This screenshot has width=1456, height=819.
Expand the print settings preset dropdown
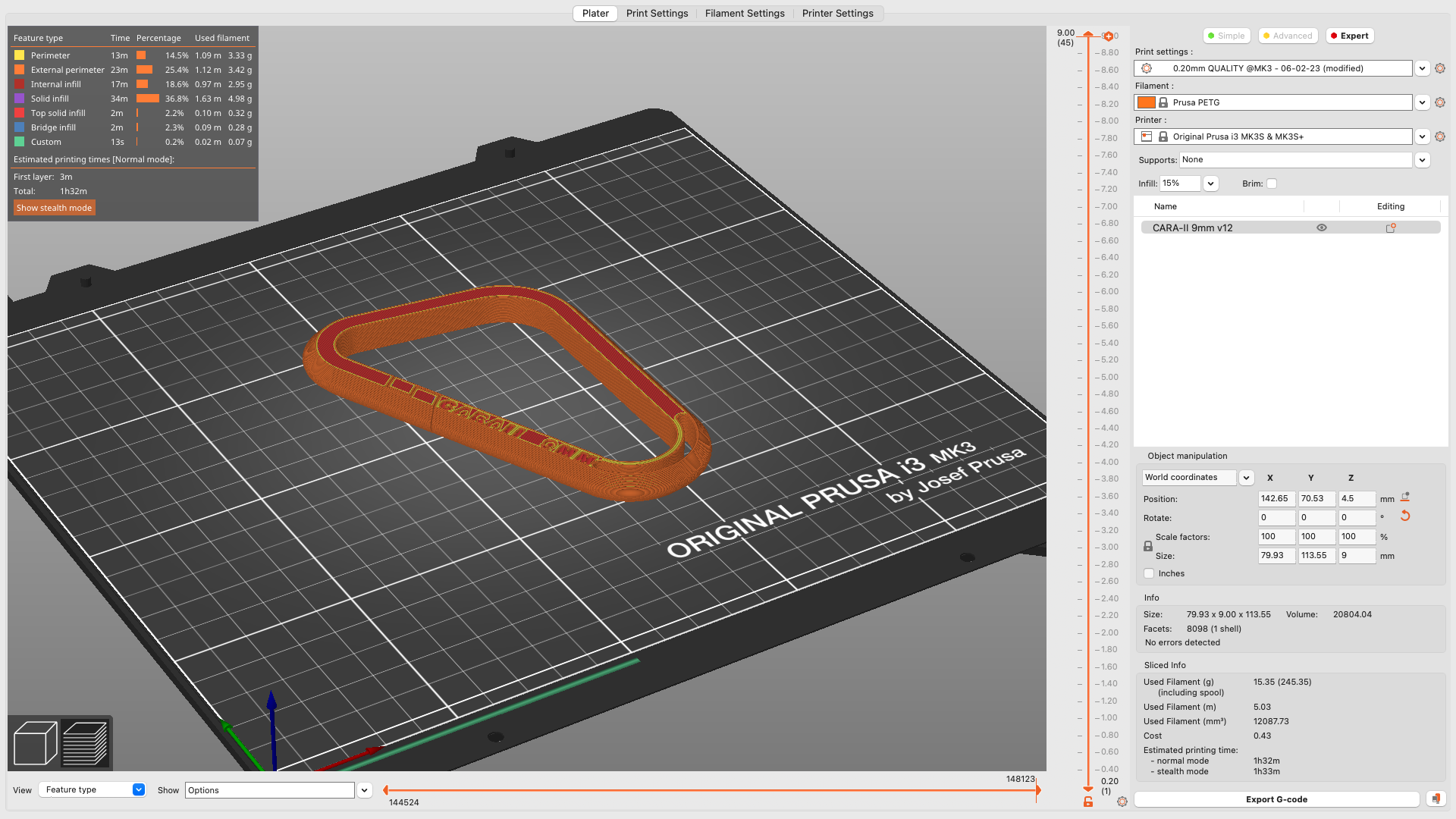(1423, 68)
